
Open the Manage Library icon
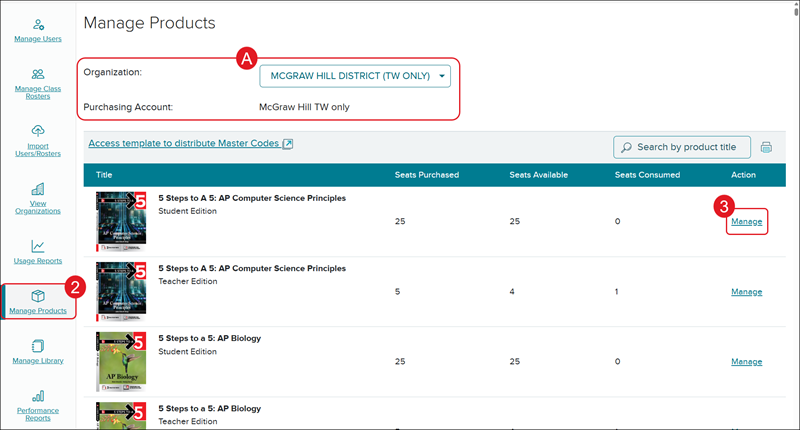[39, 346]
